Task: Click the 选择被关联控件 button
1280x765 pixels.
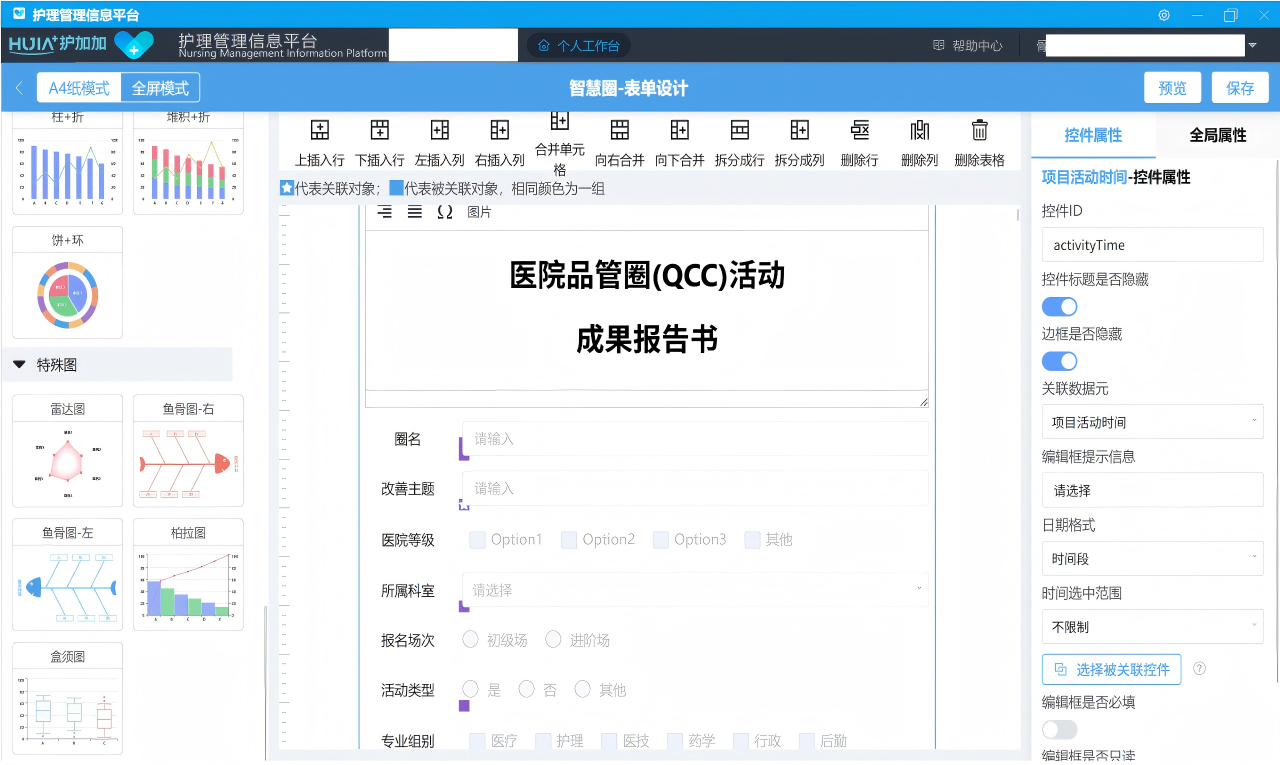Action: (x=1111, y=669)
